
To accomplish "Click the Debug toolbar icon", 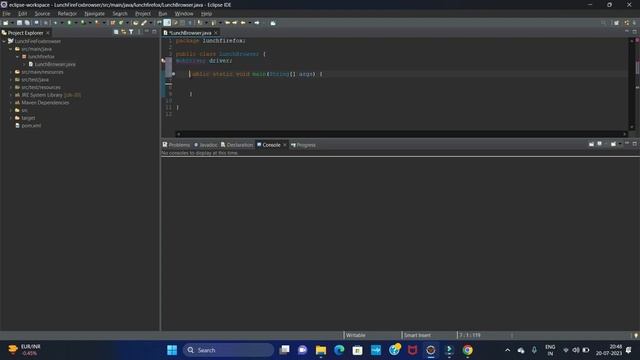I will pos(56,23).
